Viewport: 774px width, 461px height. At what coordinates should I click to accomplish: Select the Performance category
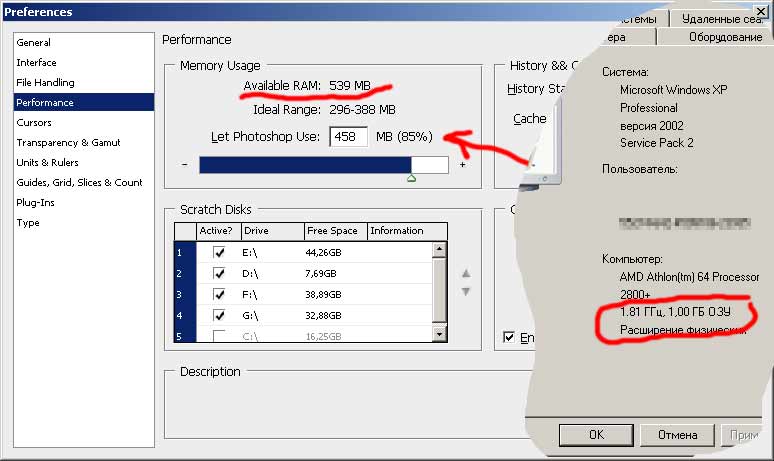84,102
